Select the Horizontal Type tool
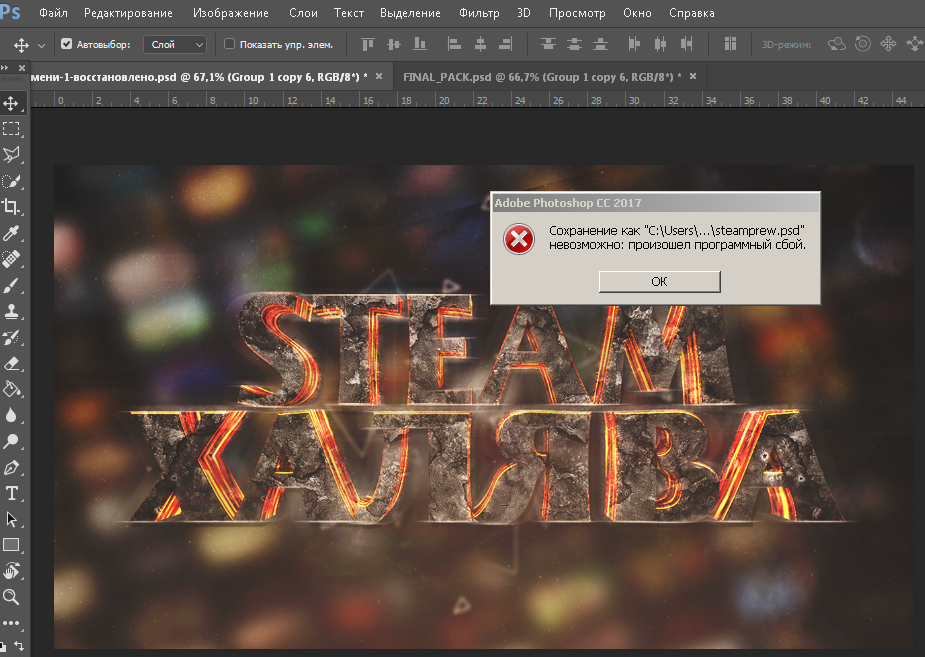Viewport: 925px width, 657px height. (x=11, y=493)
